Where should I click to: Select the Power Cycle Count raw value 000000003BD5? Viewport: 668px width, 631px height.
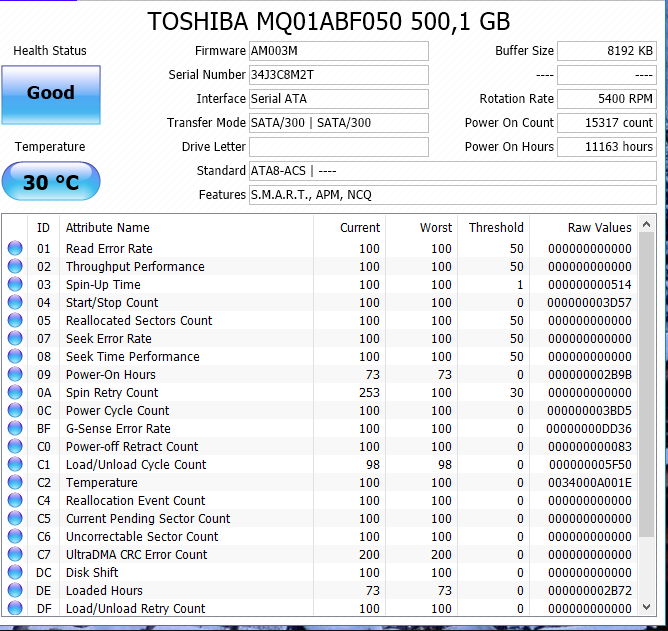pos(589,410)
